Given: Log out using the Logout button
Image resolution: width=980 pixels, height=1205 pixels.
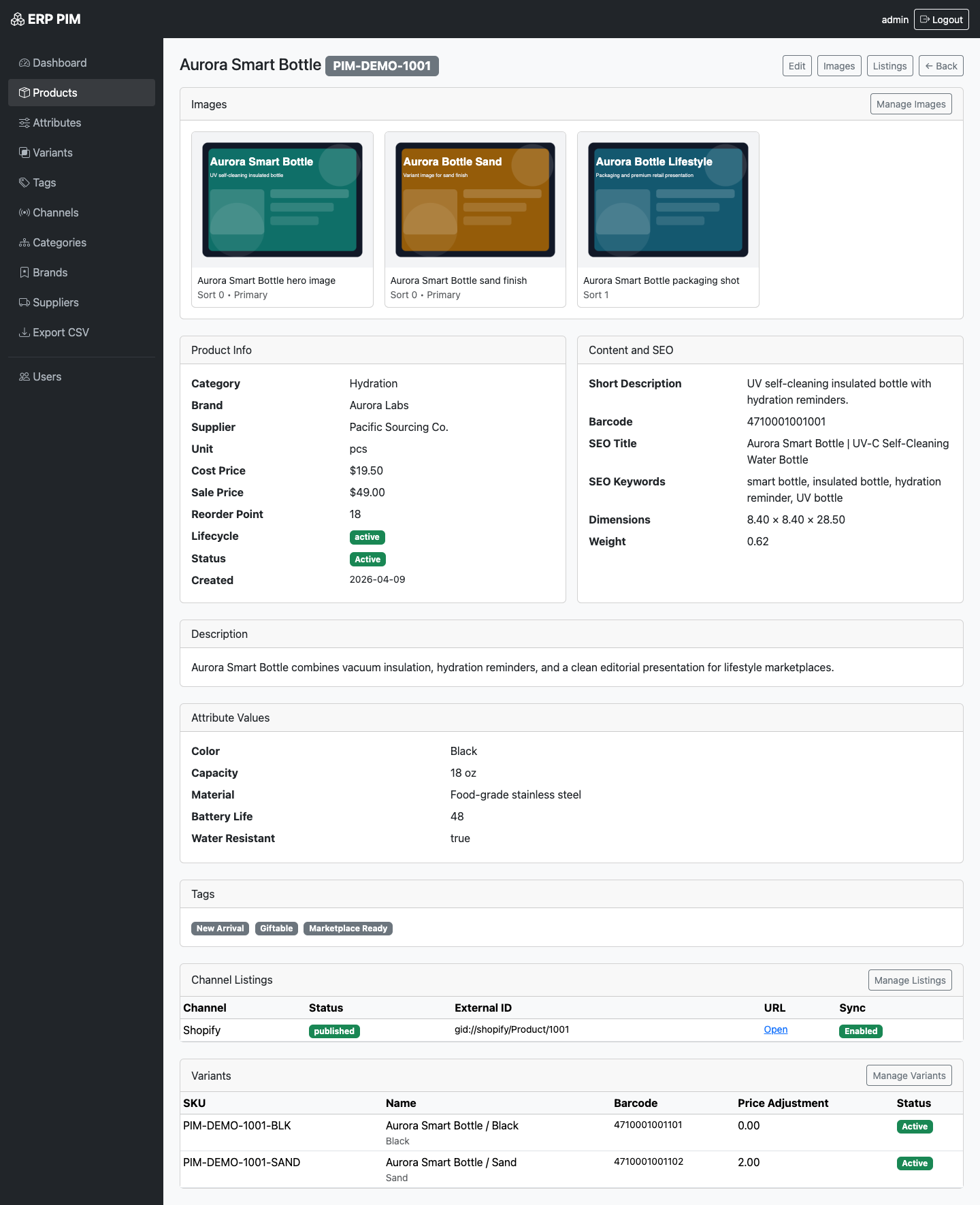Looking at the screenshot, I should (x=941, y=20).
